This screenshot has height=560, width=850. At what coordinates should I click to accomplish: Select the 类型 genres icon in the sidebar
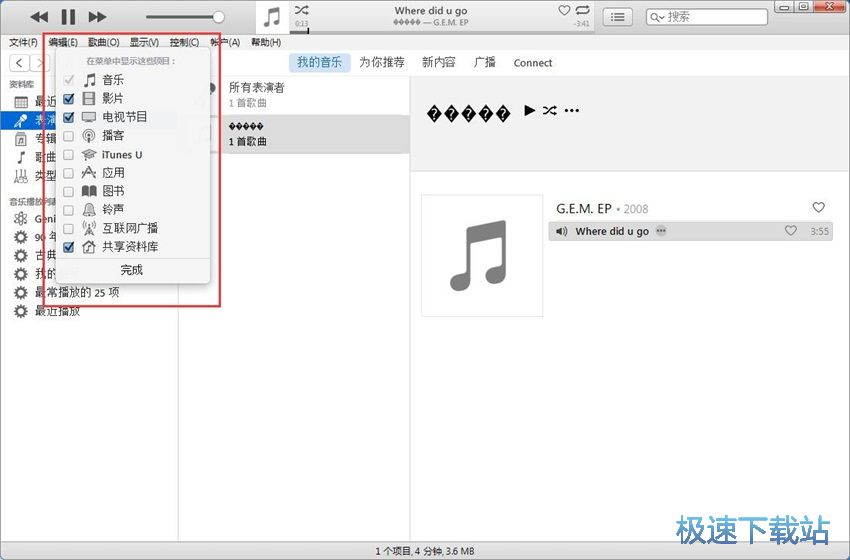21,176
